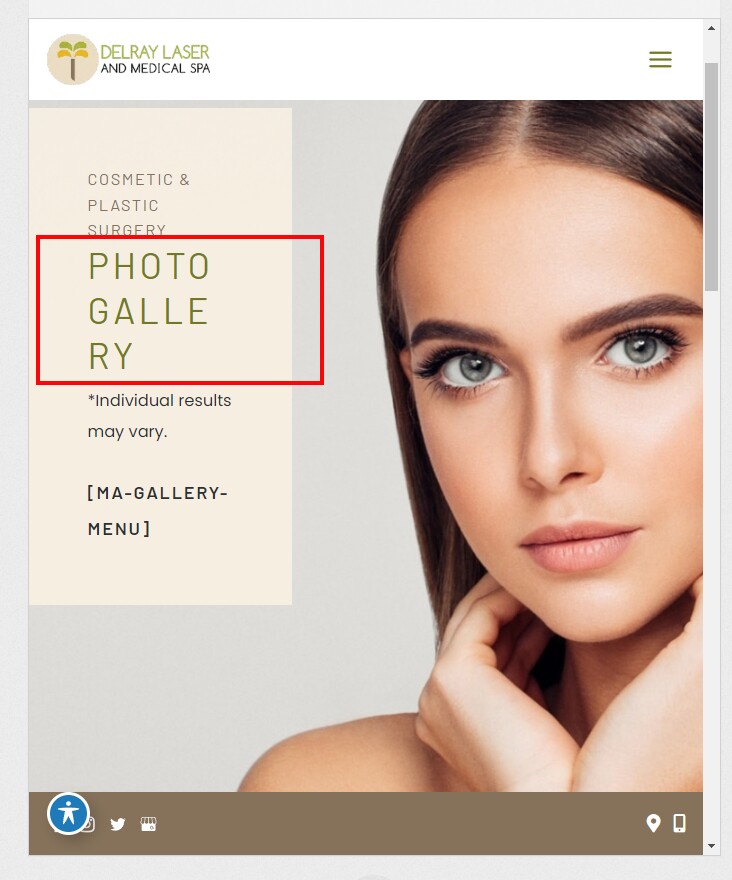Click the Photo Gallery heading
The image size is (732, 880).
point(149,310)
